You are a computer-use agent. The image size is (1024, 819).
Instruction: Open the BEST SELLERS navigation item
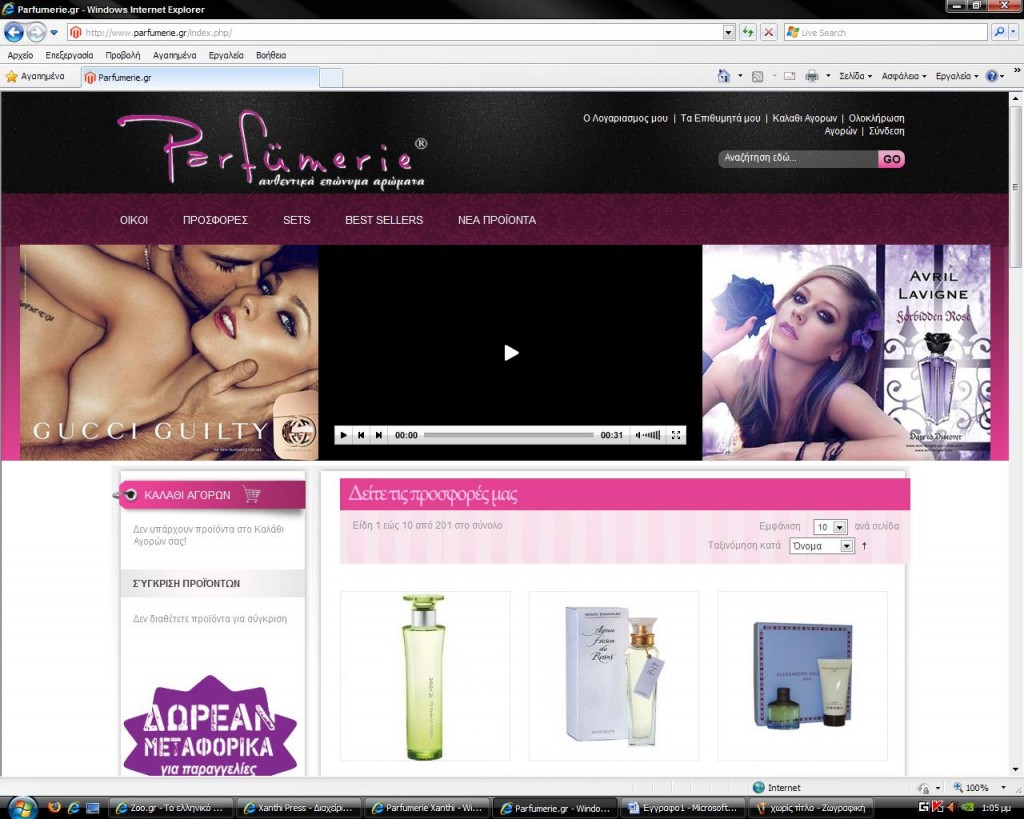pos(384,220)
